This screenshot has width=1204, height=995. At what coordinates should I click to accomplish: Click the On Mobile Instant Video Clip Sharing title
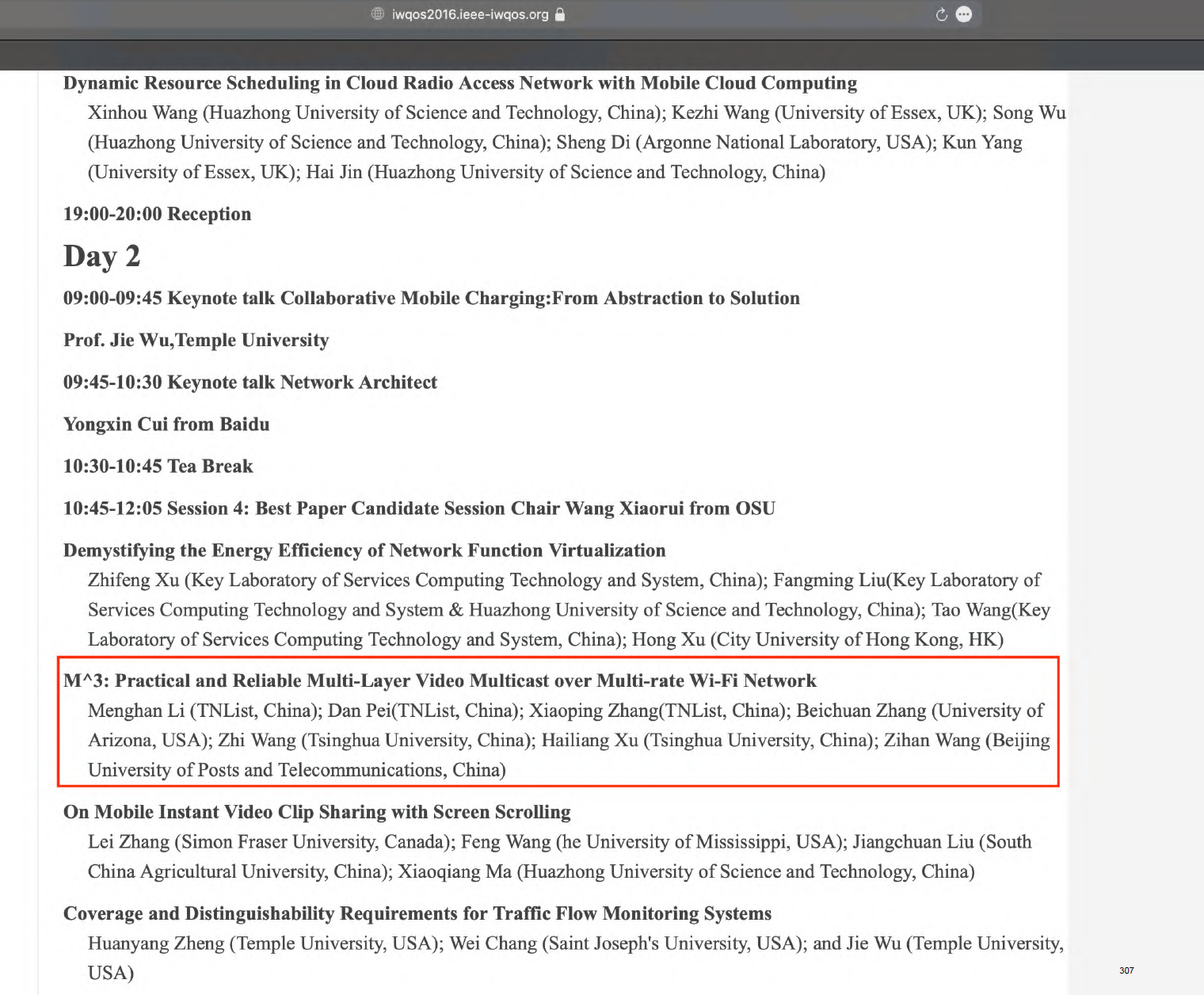click(316, 812)
